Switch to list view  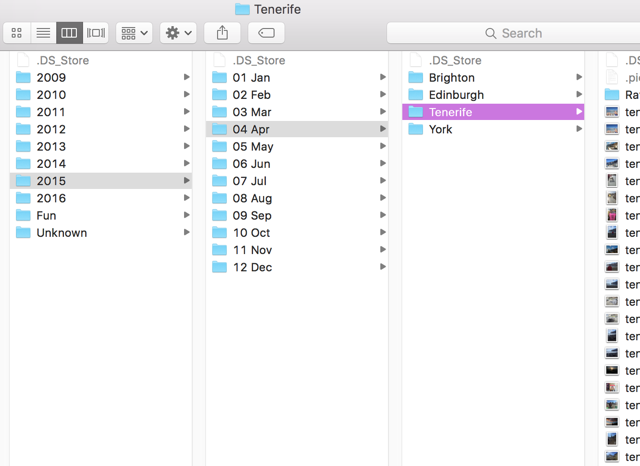[x=43, y=33]
